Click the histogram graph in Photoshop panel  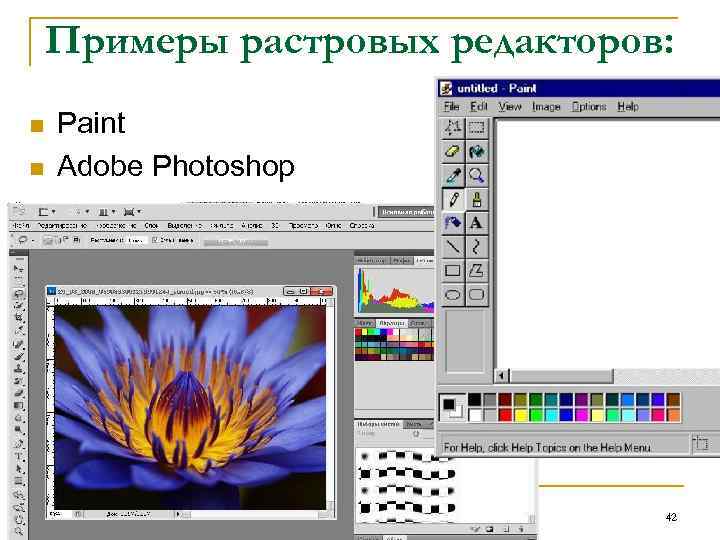tap(395, 291)
